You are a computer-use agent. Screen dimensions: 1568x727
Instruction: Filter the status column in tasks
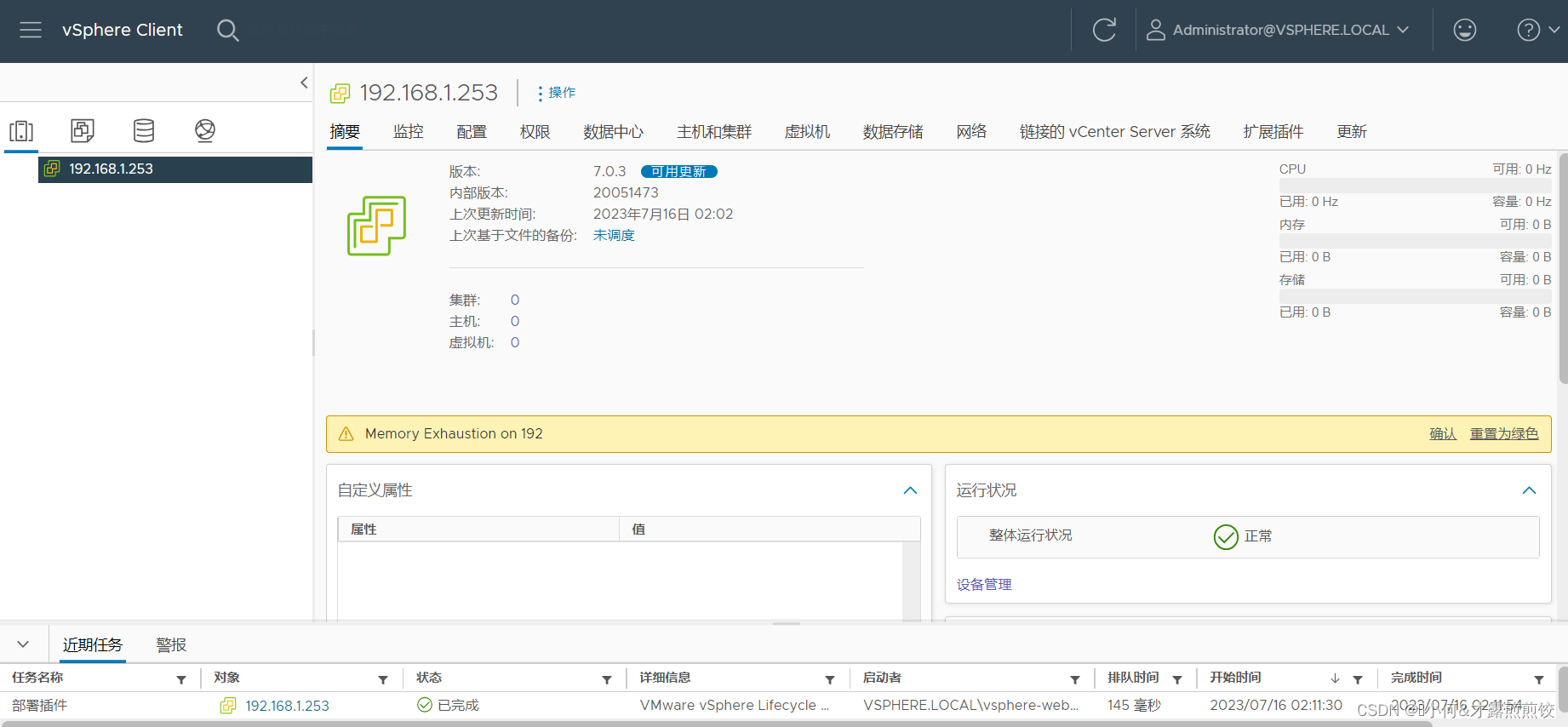point(607,679)
